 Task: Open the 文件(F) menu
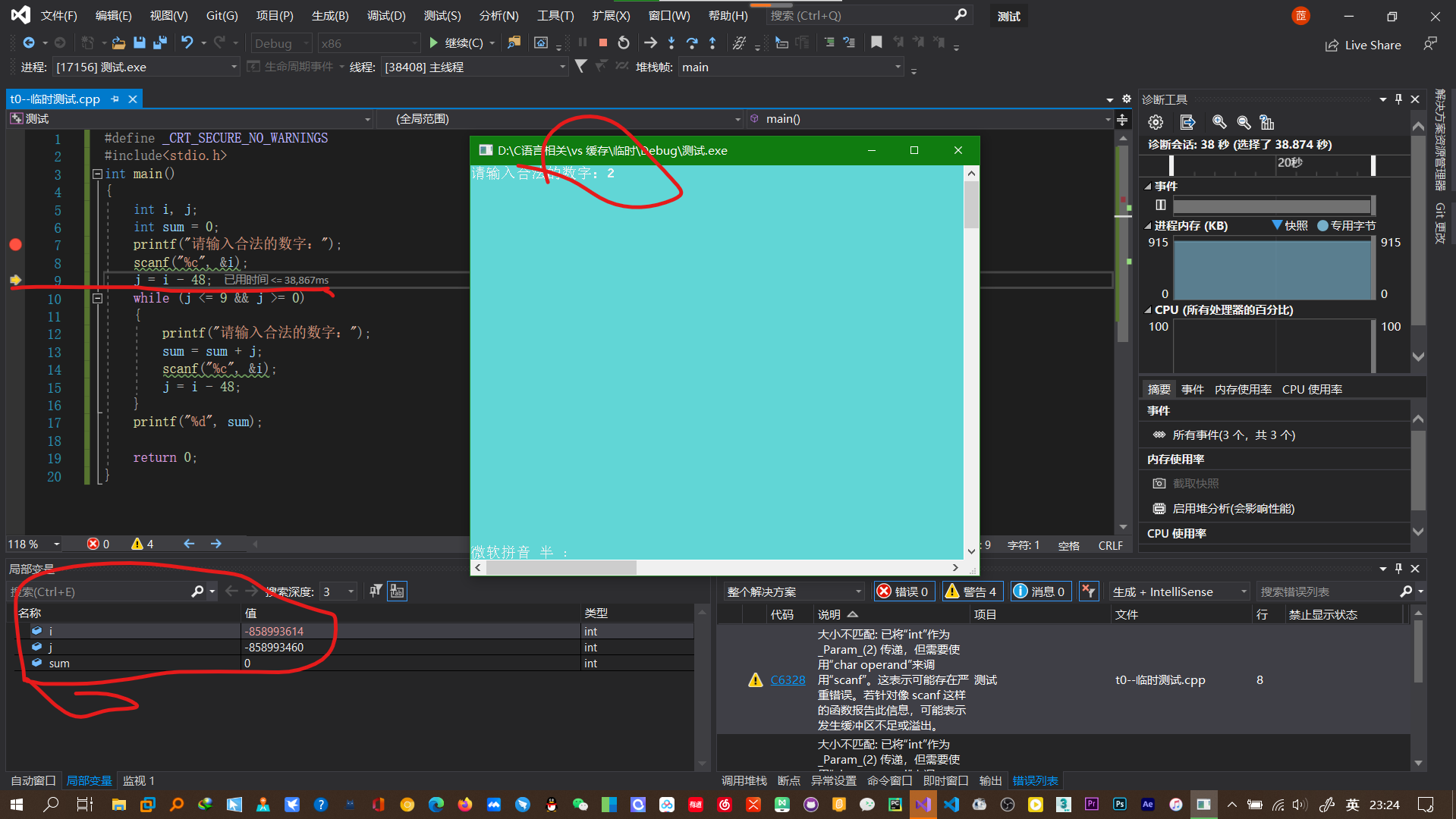[x=58, y=15]
